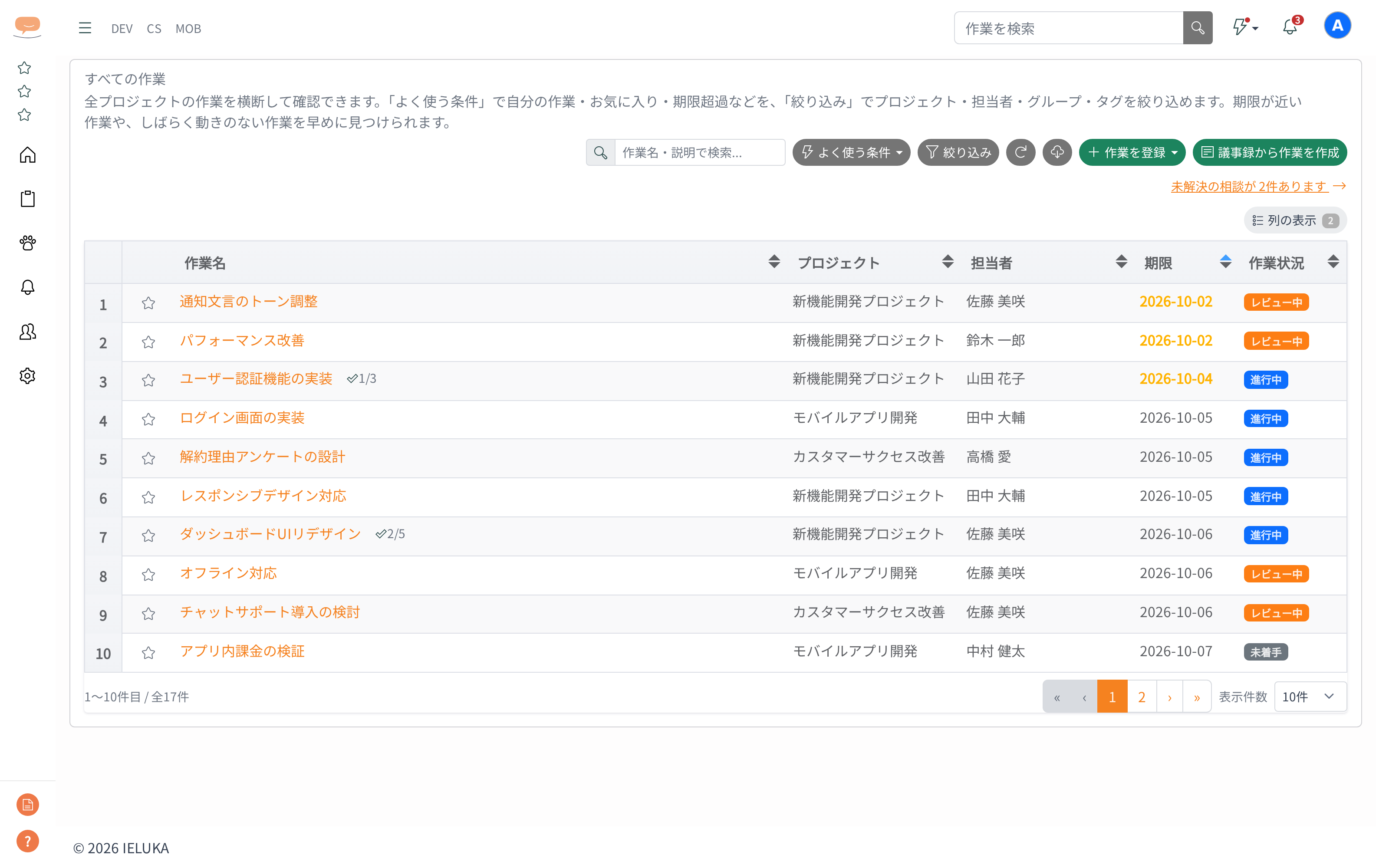
Task: Open the bell icon in left sidebar
Action: tap(27, 287)
